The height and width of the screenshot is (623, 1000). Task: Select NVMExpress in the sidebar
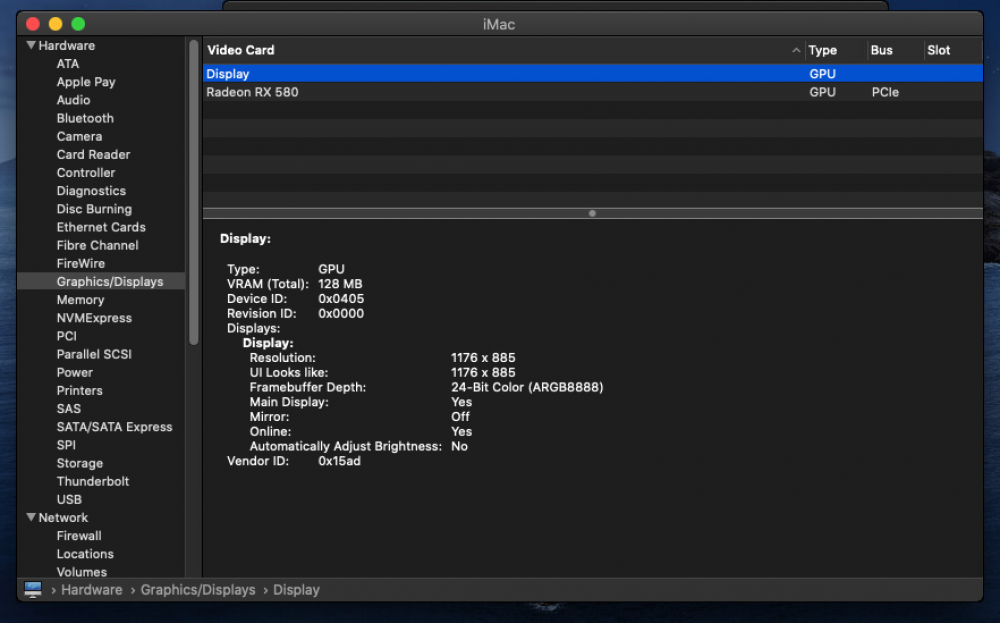tap(94, 318)
